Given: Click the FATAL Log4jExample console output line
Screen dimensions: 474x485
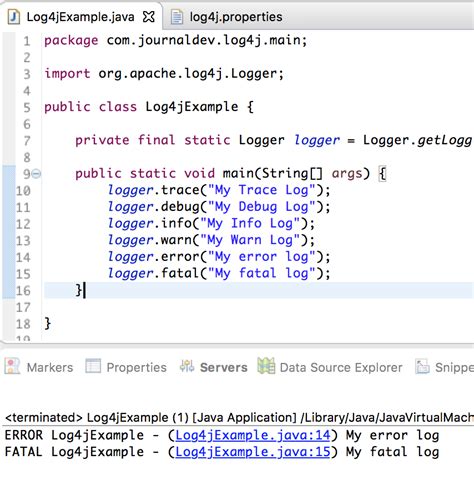Looking at the screenshot, I should (222, 452).
